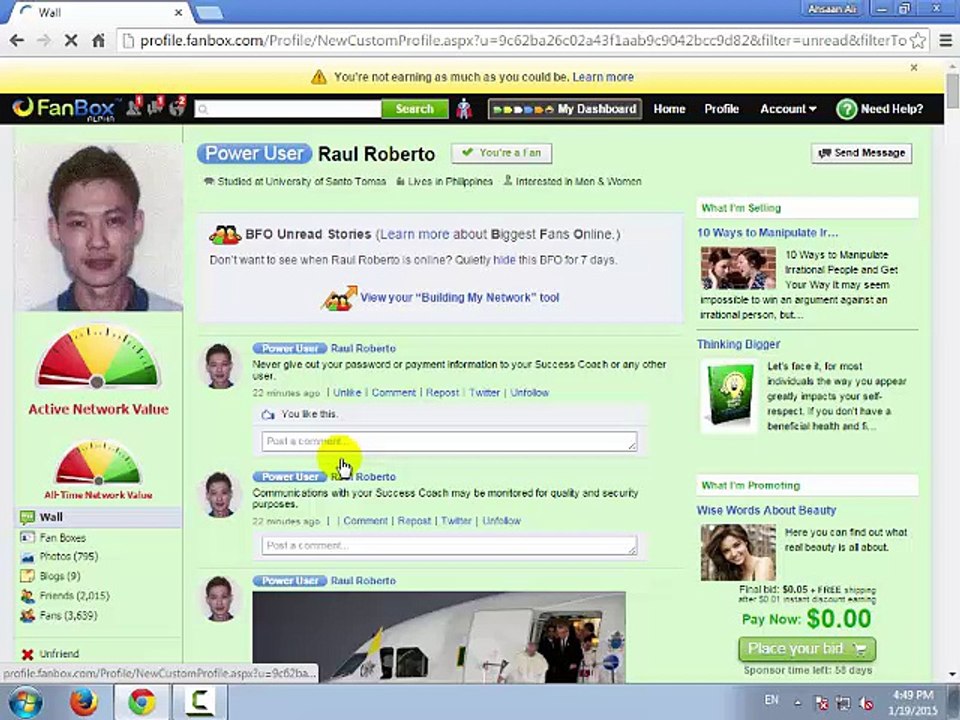The width and height of the screenshot is (960, 720).
Task: Click the superhero figure icon beside Search
Action: pos(464,109)
